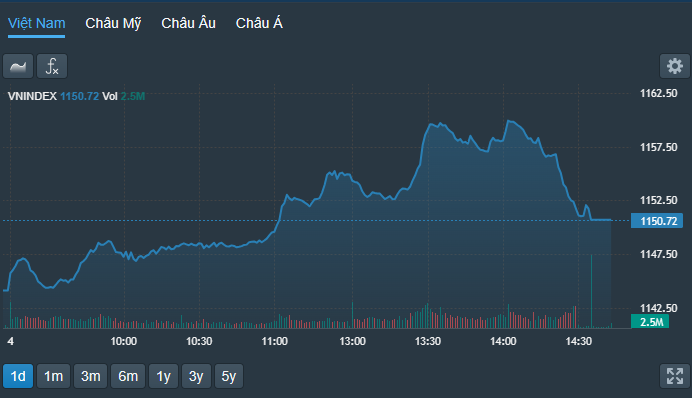Open the Châu Âu tab
Image resolution: width=692 pixels, height=398 pixels.
[188, 23]
